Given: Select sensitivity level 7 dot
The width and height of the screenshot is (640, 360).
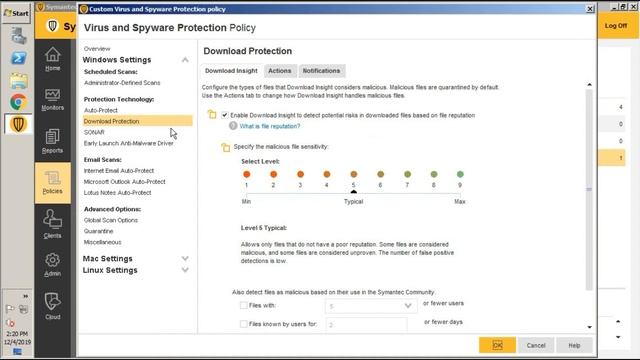Looking at the screenshot, I should [x=407, y=174].
